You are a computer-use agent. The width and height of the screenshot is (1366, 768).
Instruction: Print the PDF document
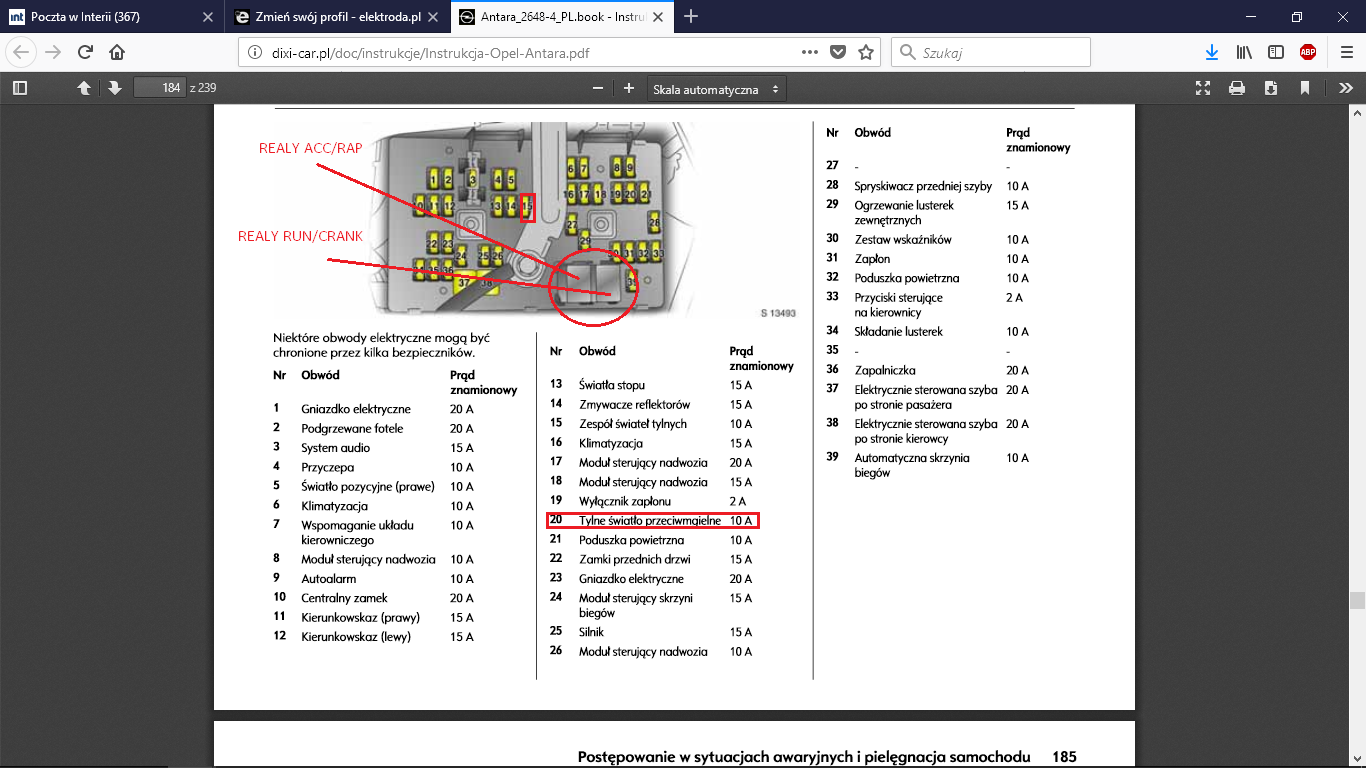pos(1237,88)
